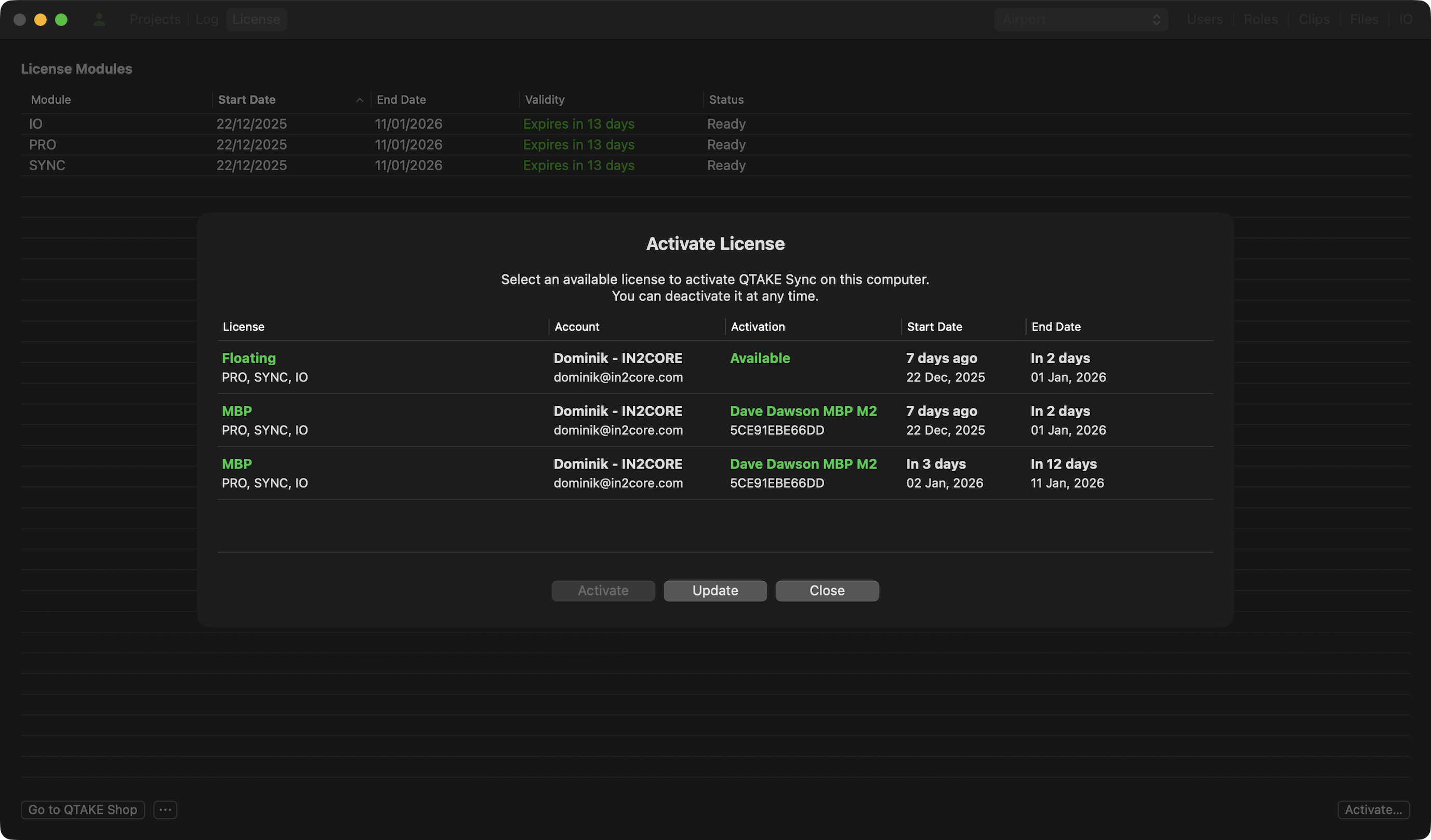Open the Files tab
The width and height of the screenshot is (1431, 840).
(x=1364, y=19)
